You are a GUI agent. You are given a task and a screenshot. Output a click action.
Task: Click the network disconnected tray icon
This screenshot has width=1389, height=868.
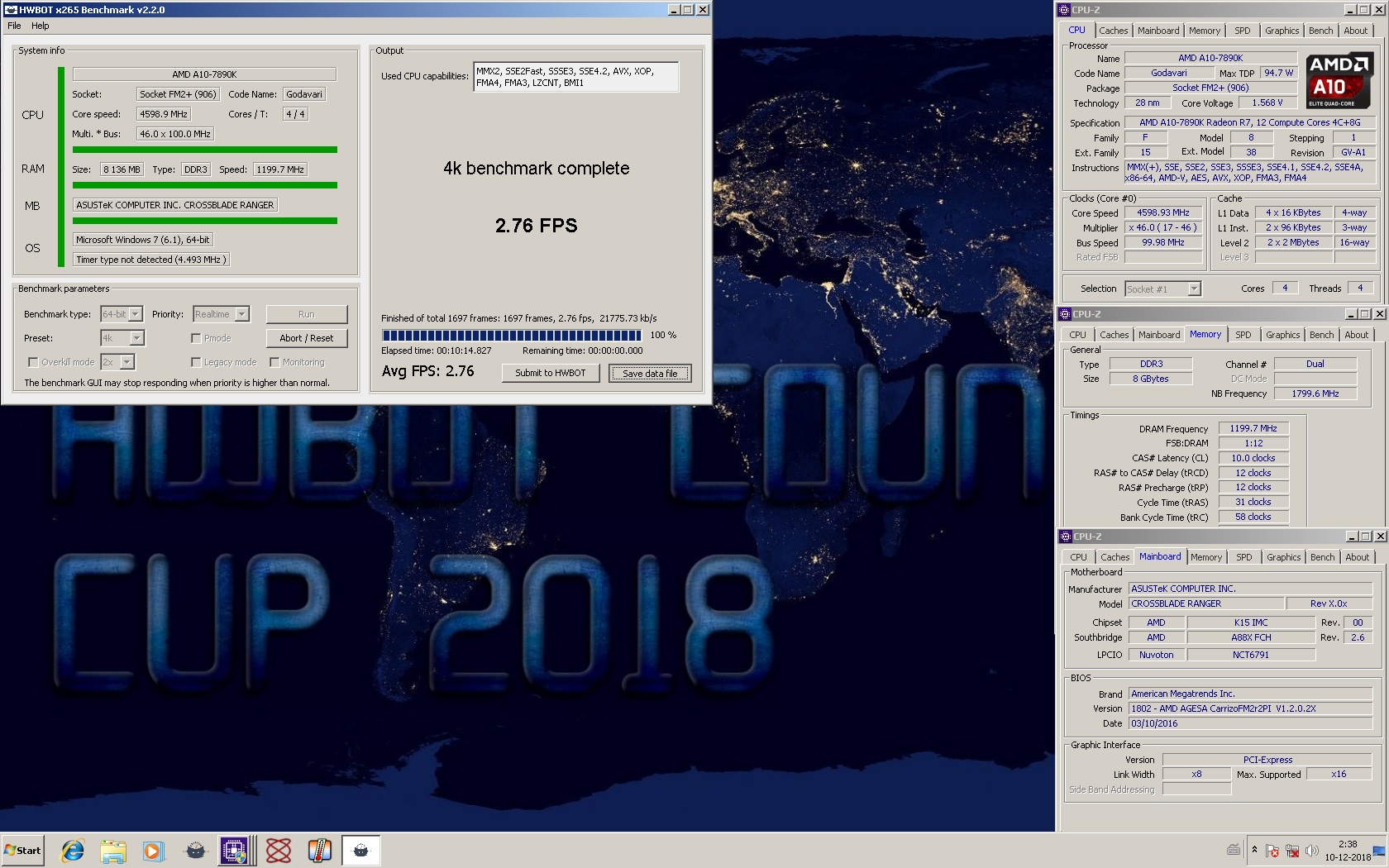[x=1291, y=850]
